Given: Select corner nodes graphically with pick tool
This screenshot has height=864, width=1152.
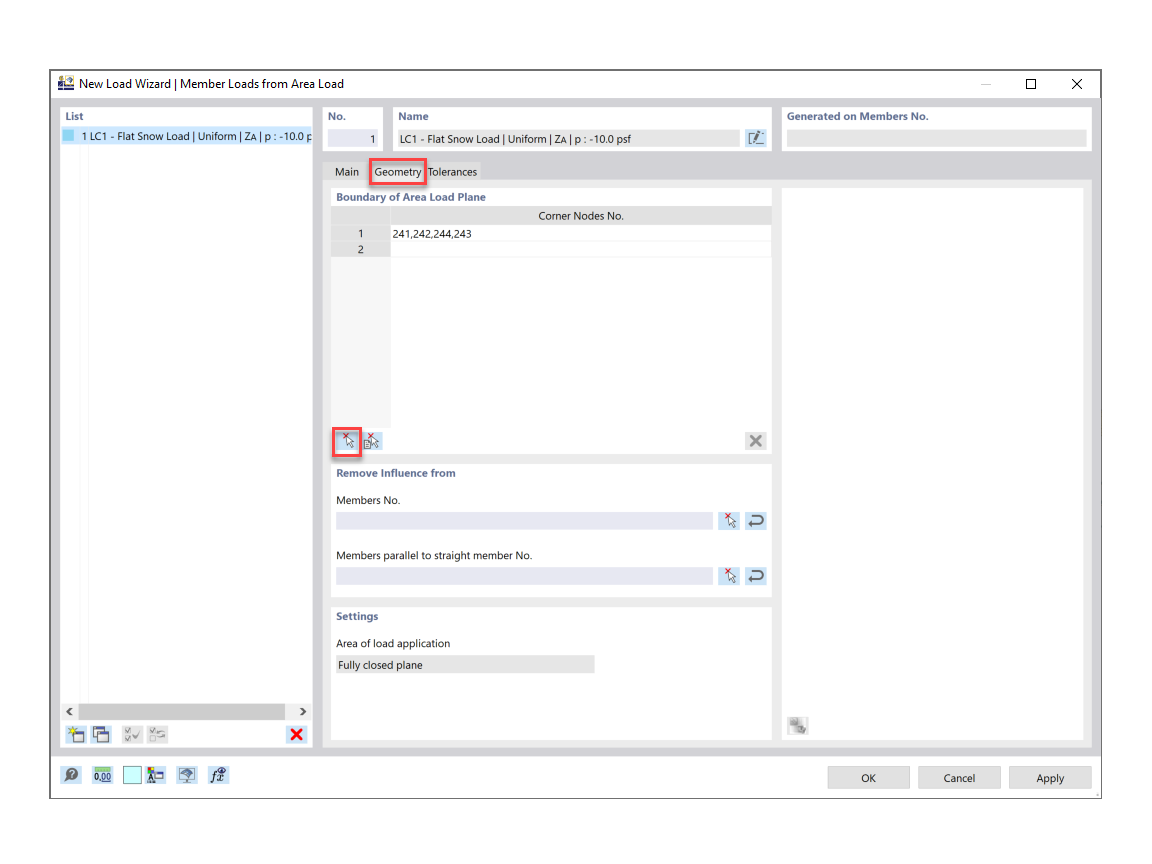Looking at the screenshot, I should coord(345,440).
